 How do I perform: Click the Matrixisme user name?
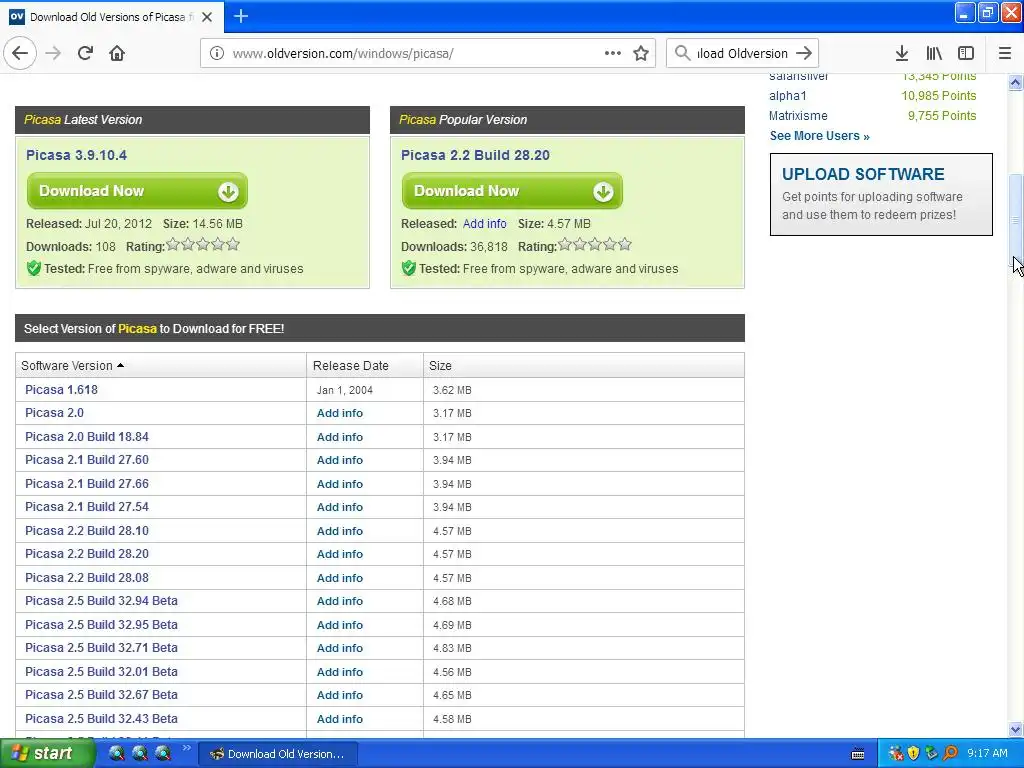798,116
